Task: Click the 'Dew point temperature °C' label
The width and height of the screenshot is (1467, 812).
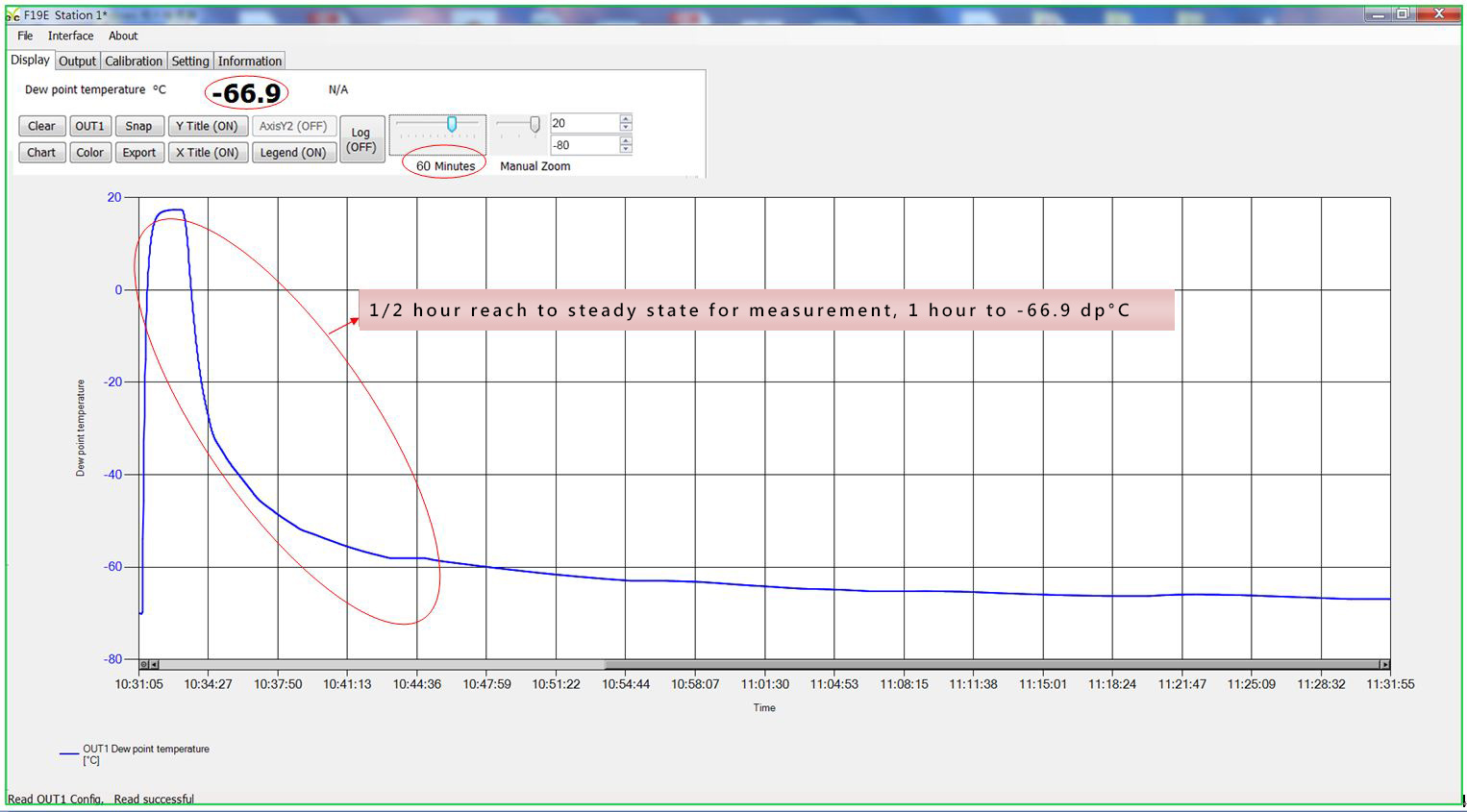Action: point(95,89)
